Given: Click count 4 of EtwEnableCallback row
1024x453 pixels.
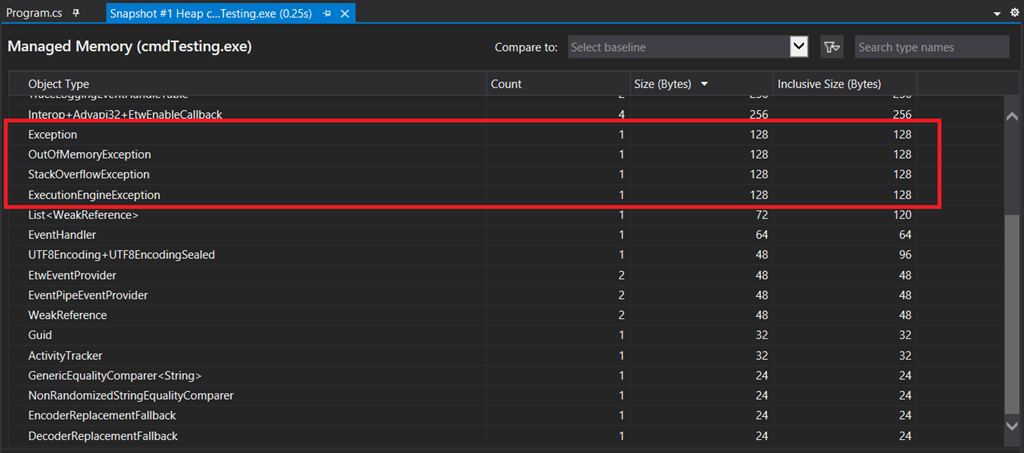Looking at the screenshot, I should coord(622,114).
